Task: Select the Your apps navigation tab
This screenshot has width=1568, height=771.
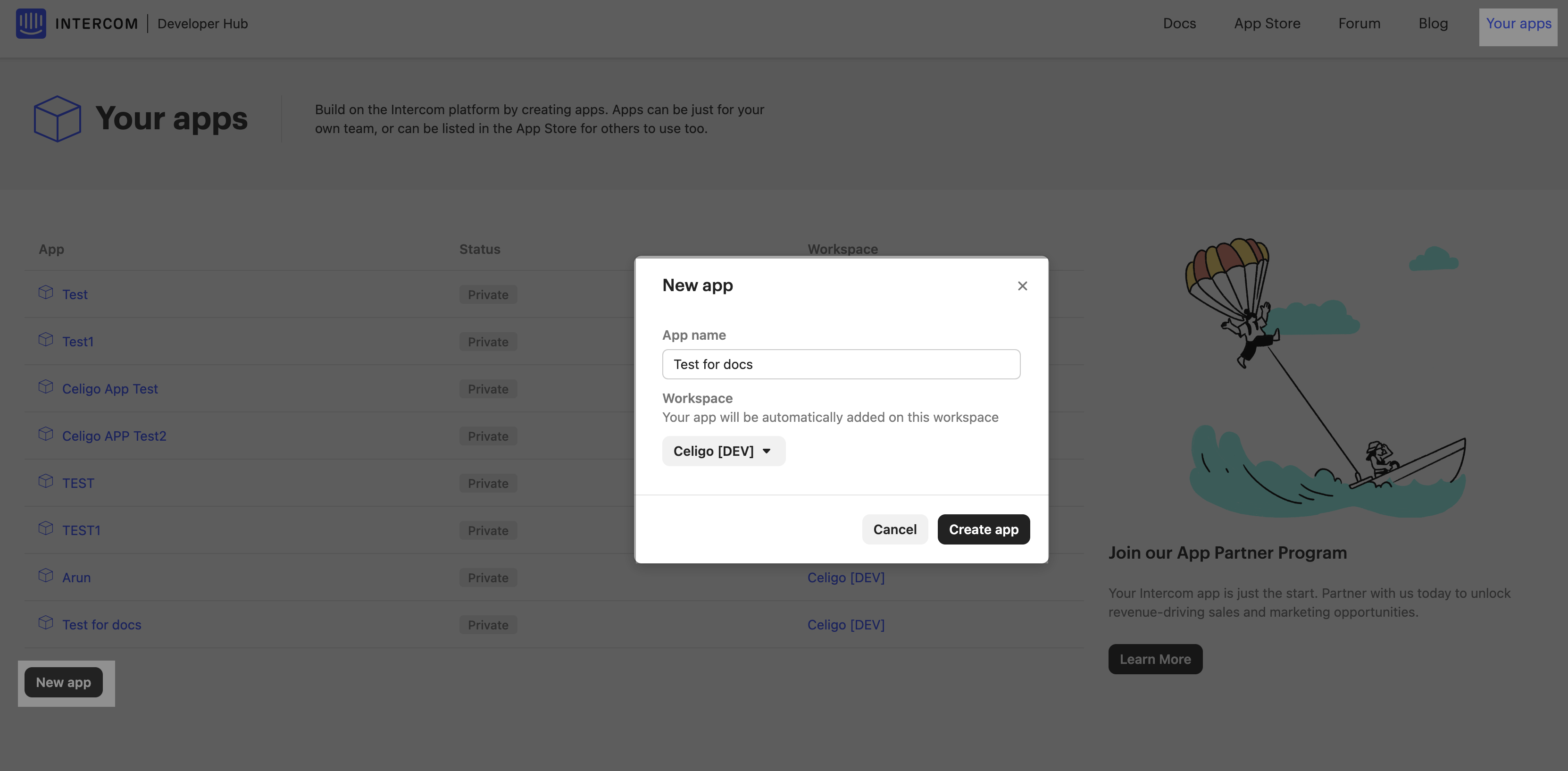Action: click(x=1518, y=24)
